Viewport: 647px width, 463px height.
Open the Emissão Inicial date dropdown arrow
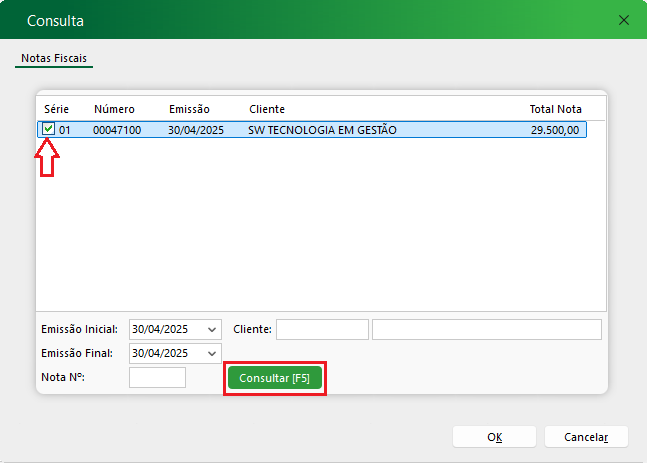click(212, 330)
